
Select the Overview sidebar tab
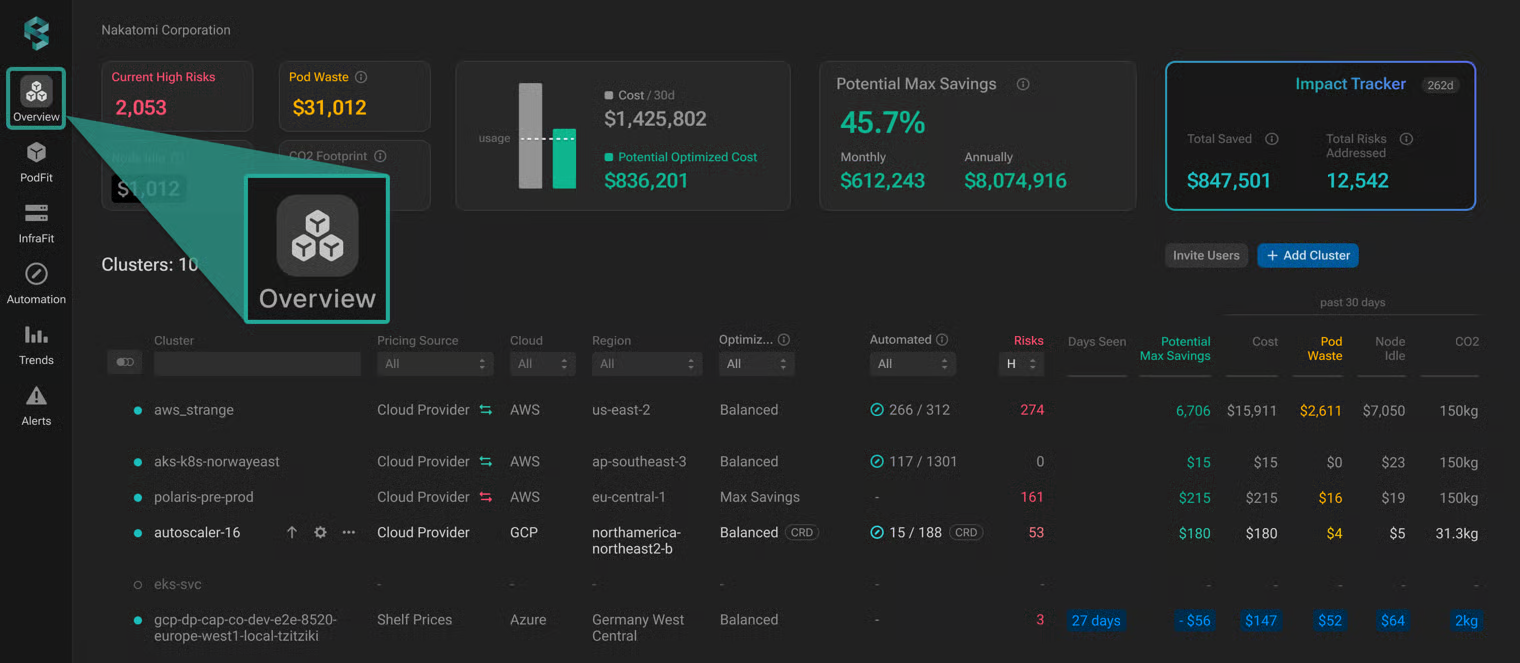(x=36, y=98)
